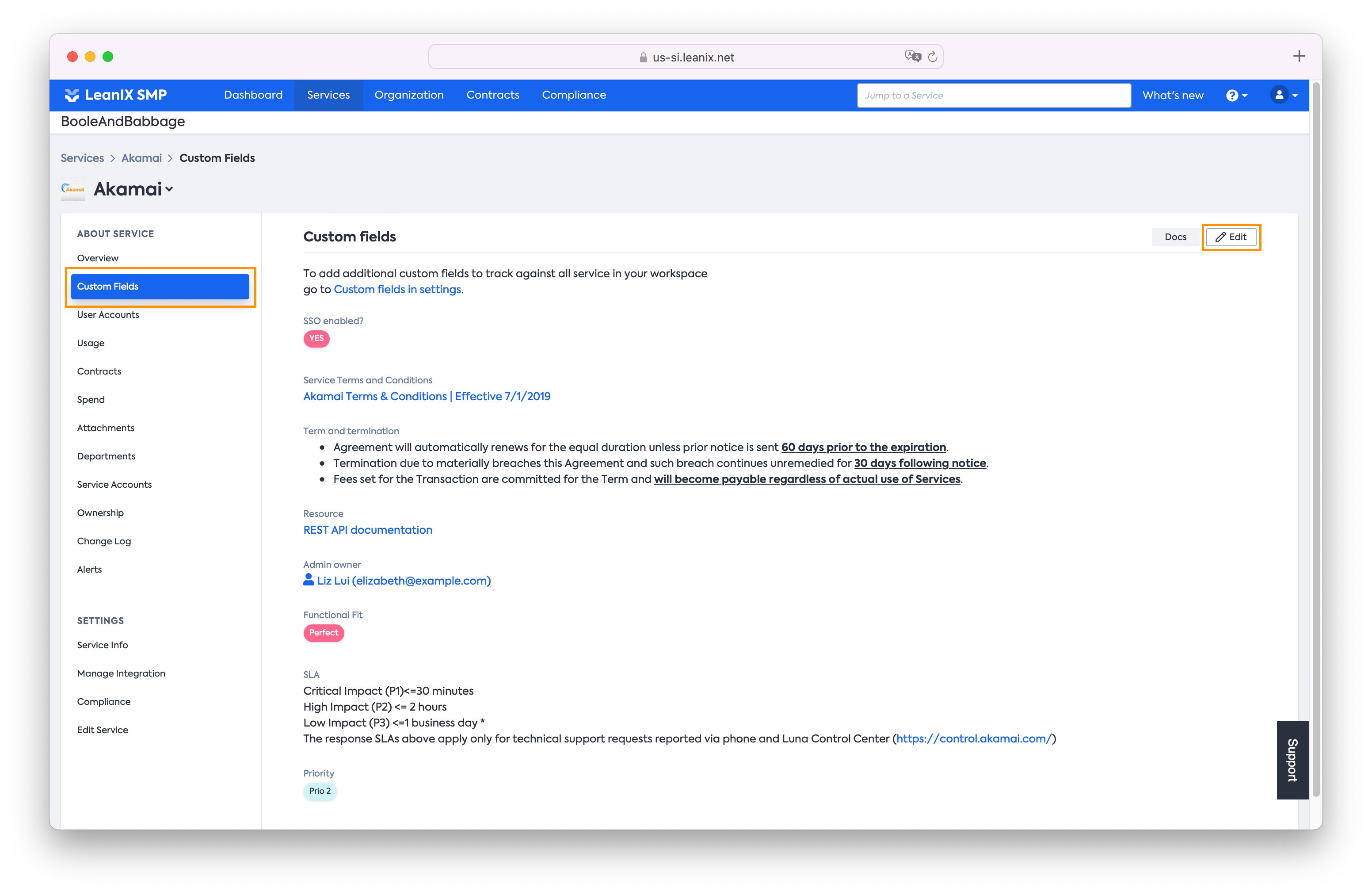Open the control.akamai.com link
Screen dimensions: 1372x895
tap(974, 739)
